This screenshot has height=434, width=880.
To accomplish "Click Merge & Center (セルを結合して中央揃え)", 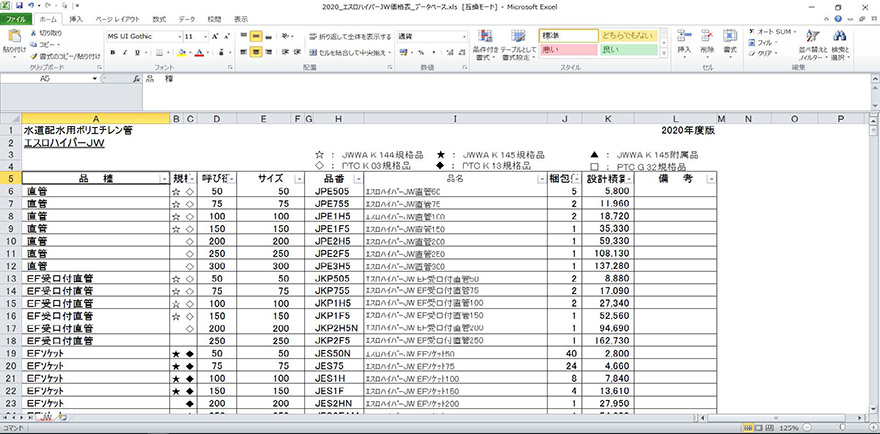I will [x=349, y=52].
